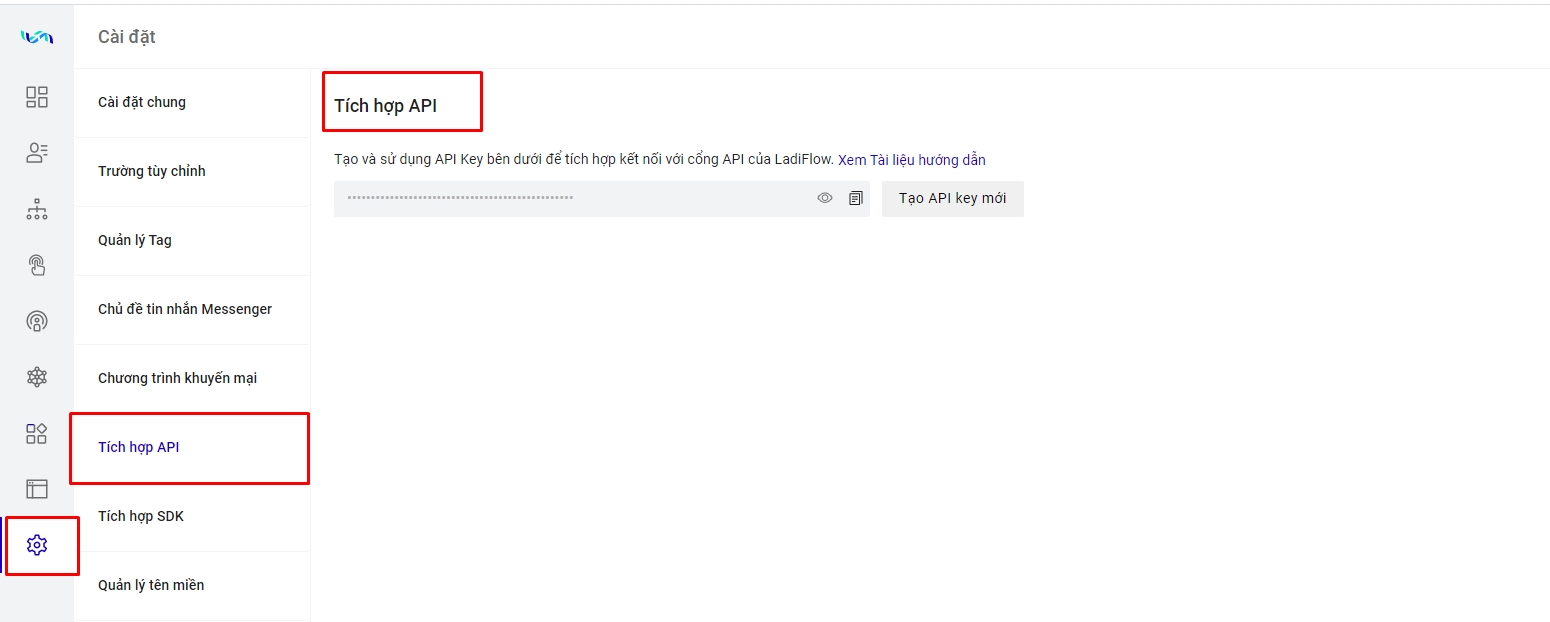Select "Chủ đề tin nhắn Messenger" menu item

tap(185, 309)
